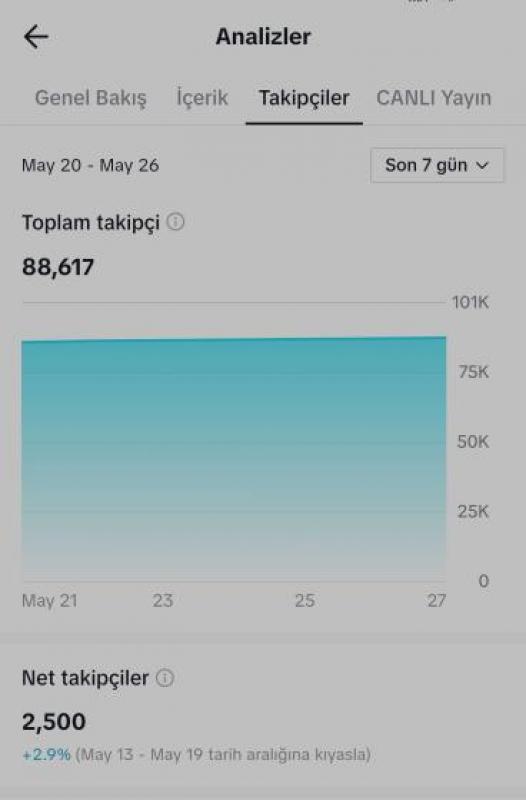Tap the 2,500 net followers value

click(x=54, y=722)
